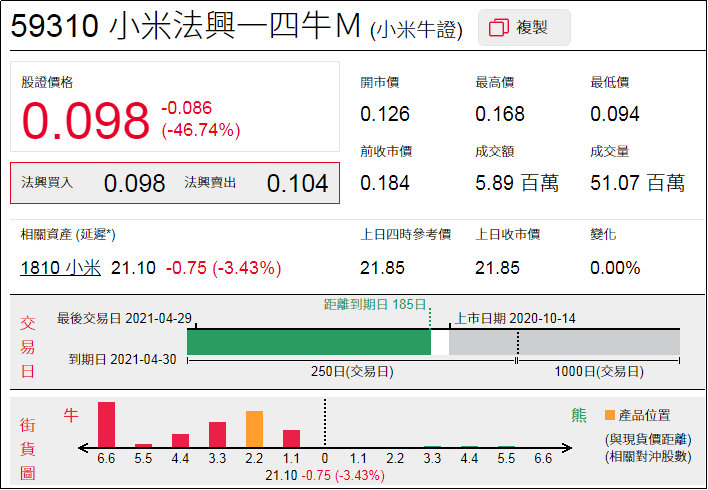Click the green remaining-days progress bar
This screenshot has height=490, width=708.
[x=309, y=342]
